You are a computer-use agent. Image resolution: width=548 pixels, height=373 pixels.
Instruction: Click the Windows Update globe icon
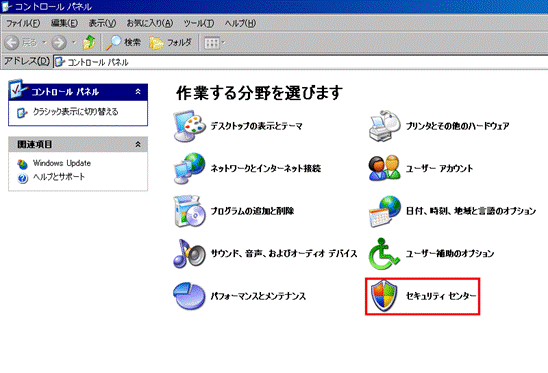tap(22, 164)
